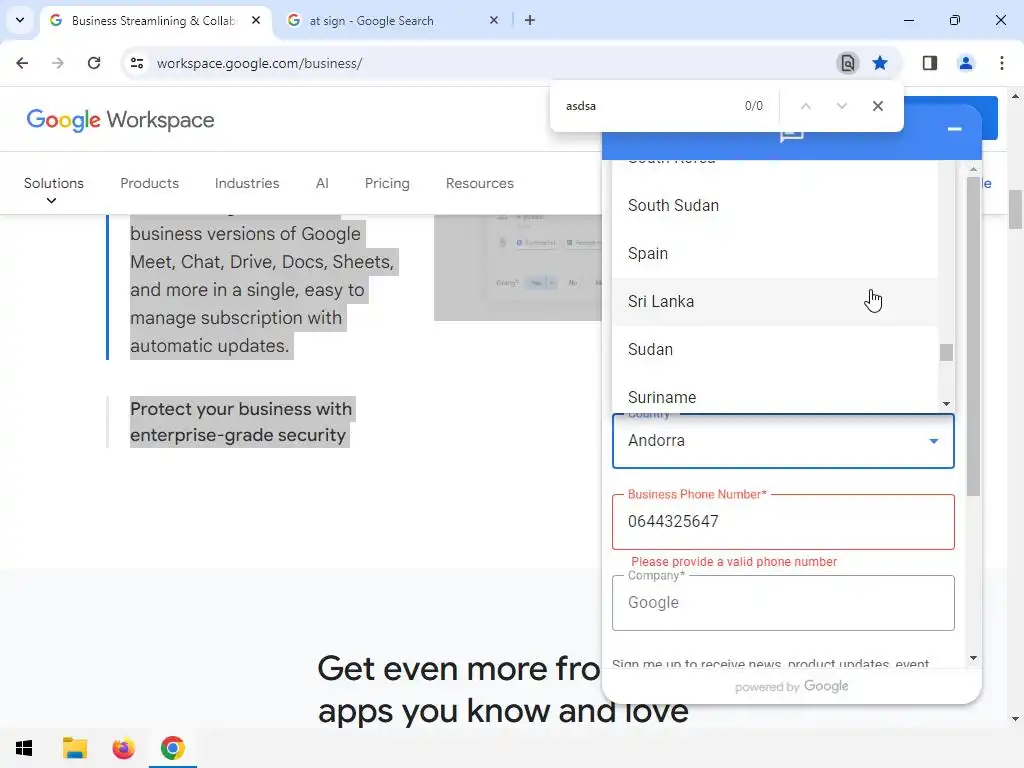Minimize the chat widget
The height and width of the screenshot is (768, 1024).
pyautogui.click(x=954, y=129)
